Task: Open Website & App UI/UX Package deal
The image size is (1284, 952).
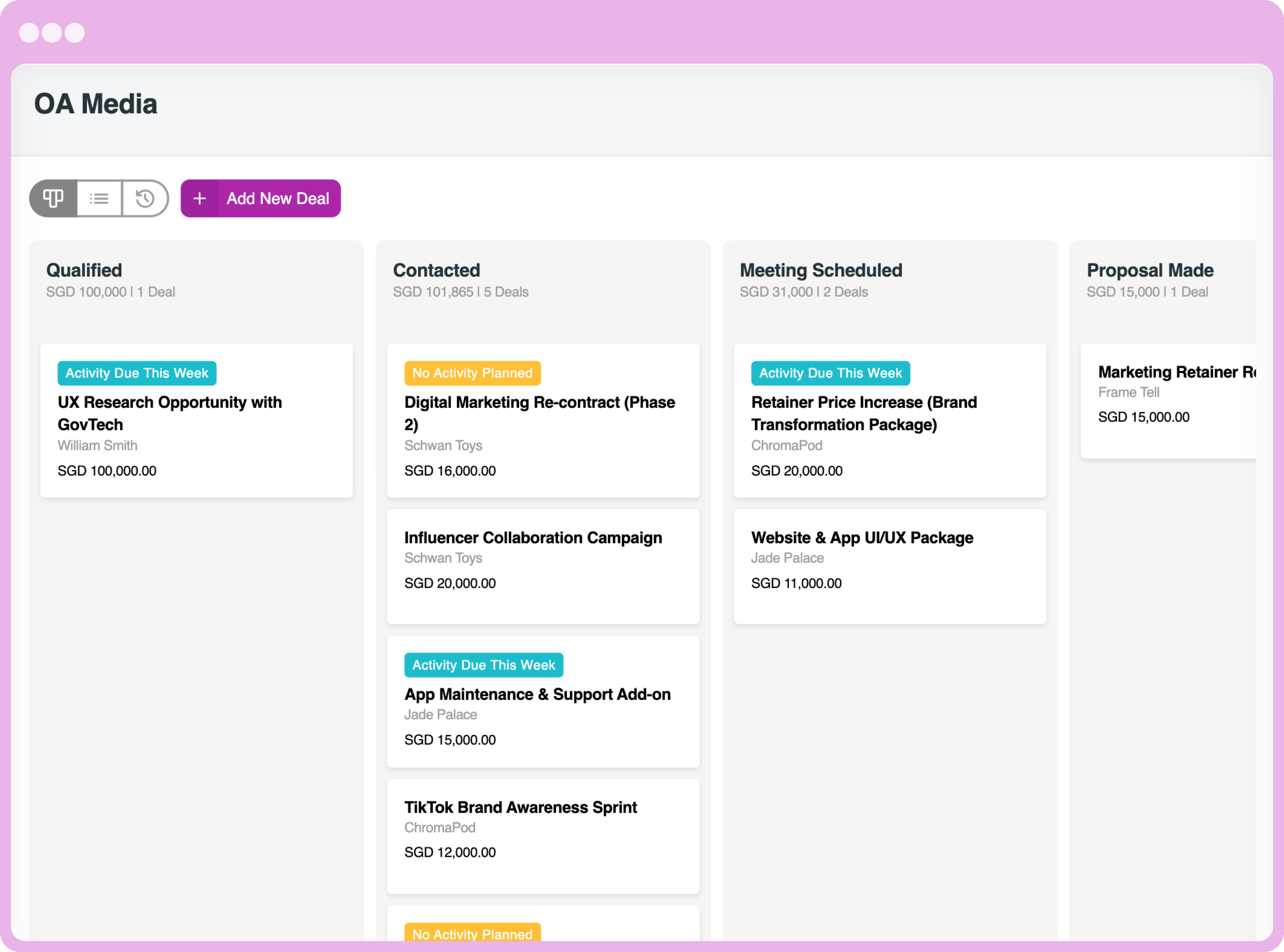Action: point(862,537)
